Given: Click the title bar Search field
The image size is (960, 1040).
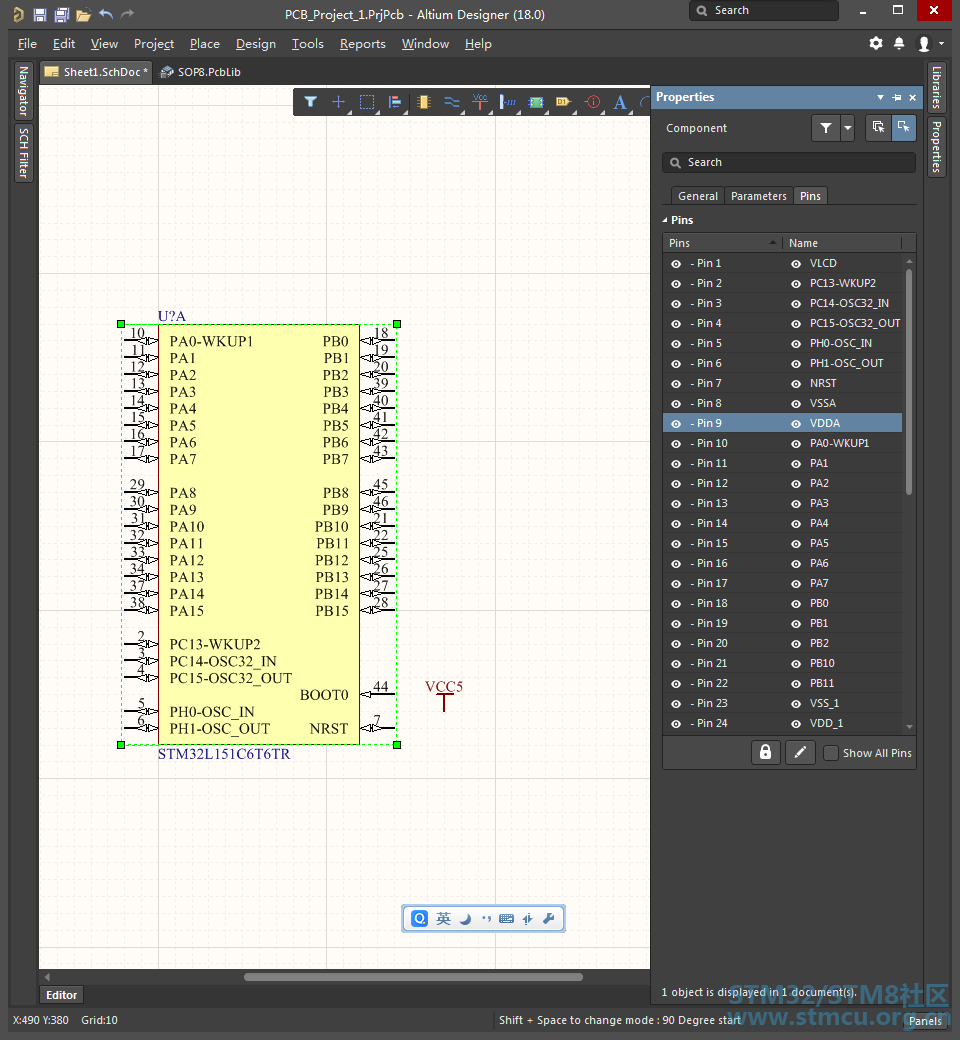Looking at the screenshot, I should tap(764, 11).
